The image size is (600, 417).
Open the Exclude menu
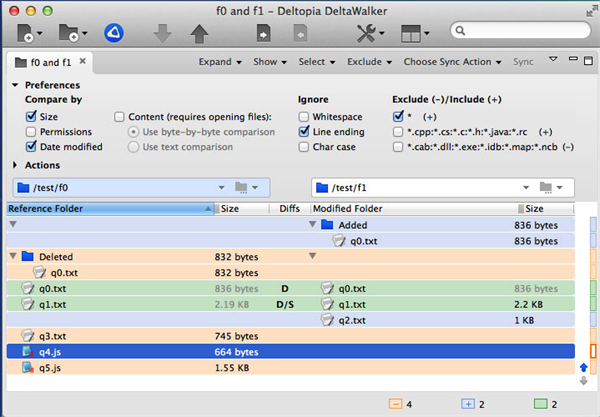(369, 62)
